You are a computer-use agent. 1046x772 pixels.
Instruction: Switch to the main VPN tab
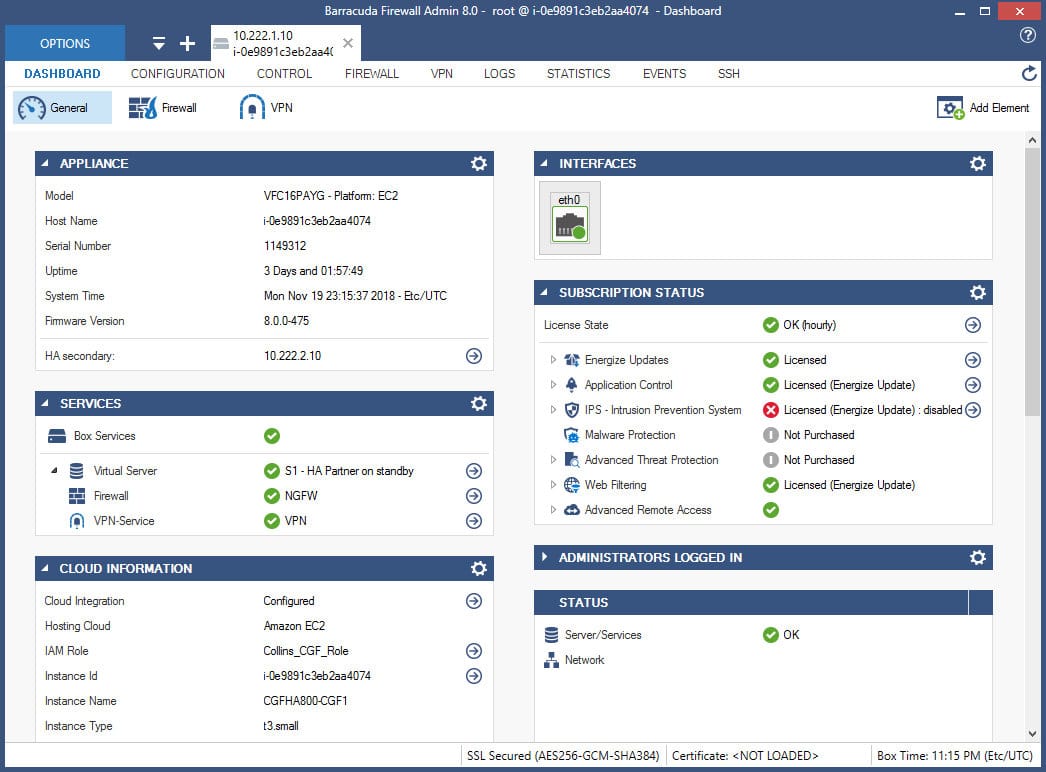click(442, 73)
